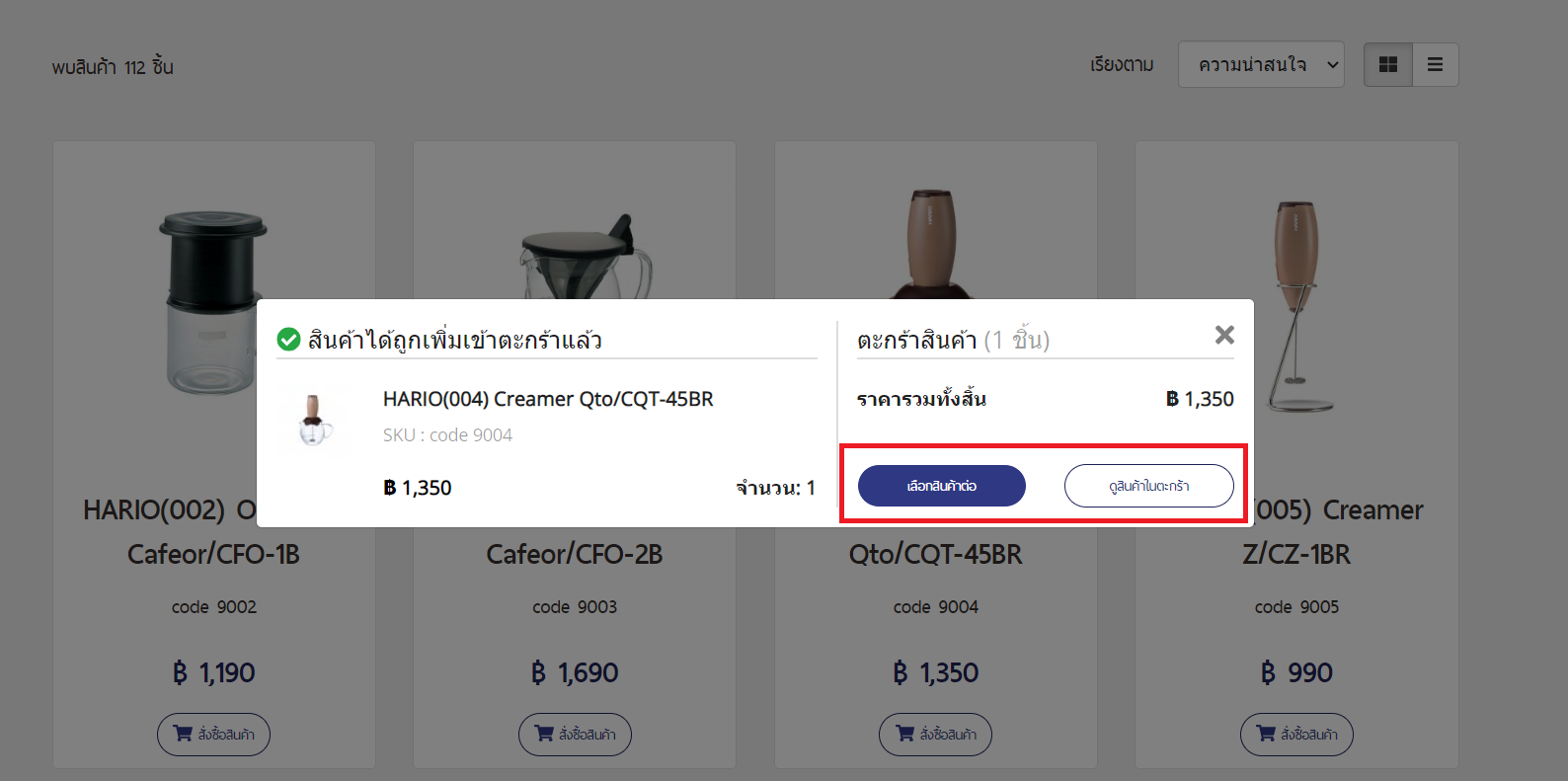Screen dimensions: 1568x781
Task: Click cart icon under Cafeor/CFO-2B product
Action: 545,734
